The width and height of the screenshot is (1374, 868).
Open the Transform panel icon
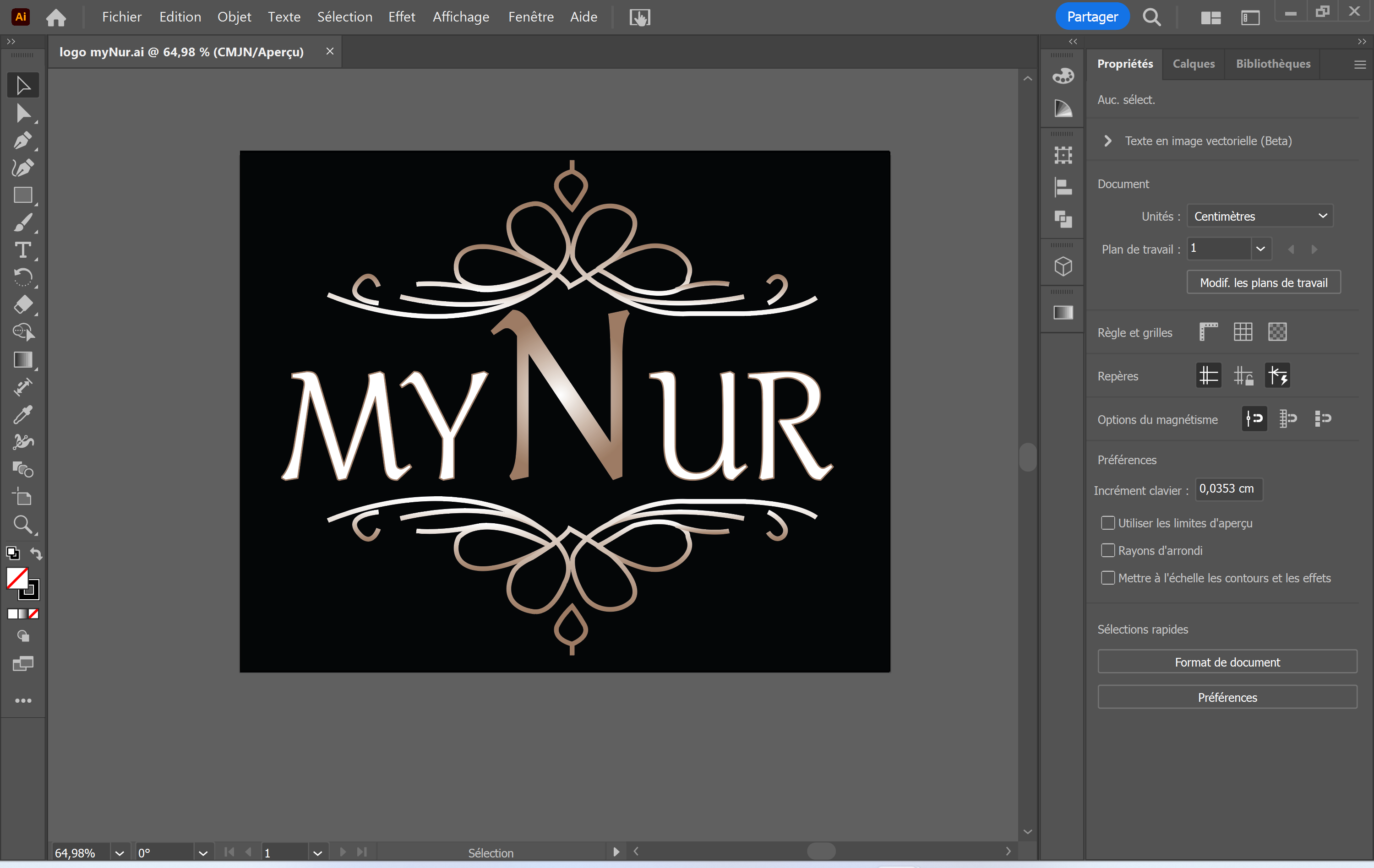(1063, 155)
